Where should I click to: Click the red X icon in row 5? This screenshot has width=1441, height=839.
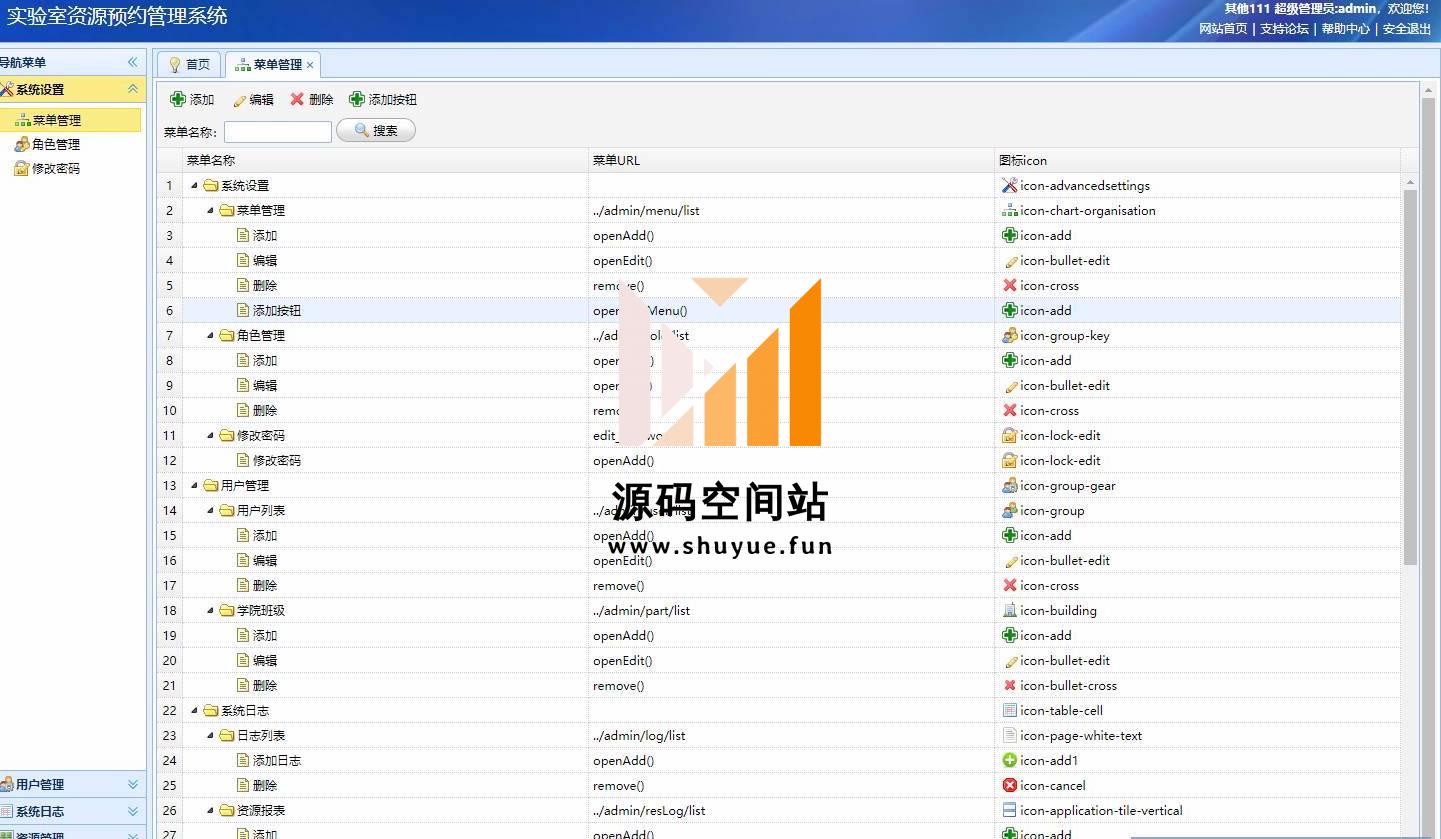click(x=1009, y=285)
